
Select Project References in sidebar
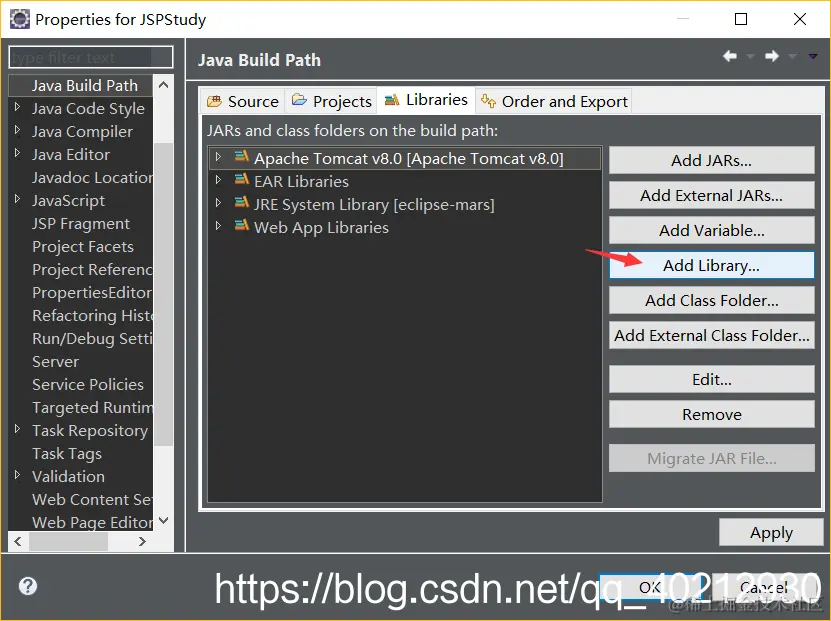(92, 269)
